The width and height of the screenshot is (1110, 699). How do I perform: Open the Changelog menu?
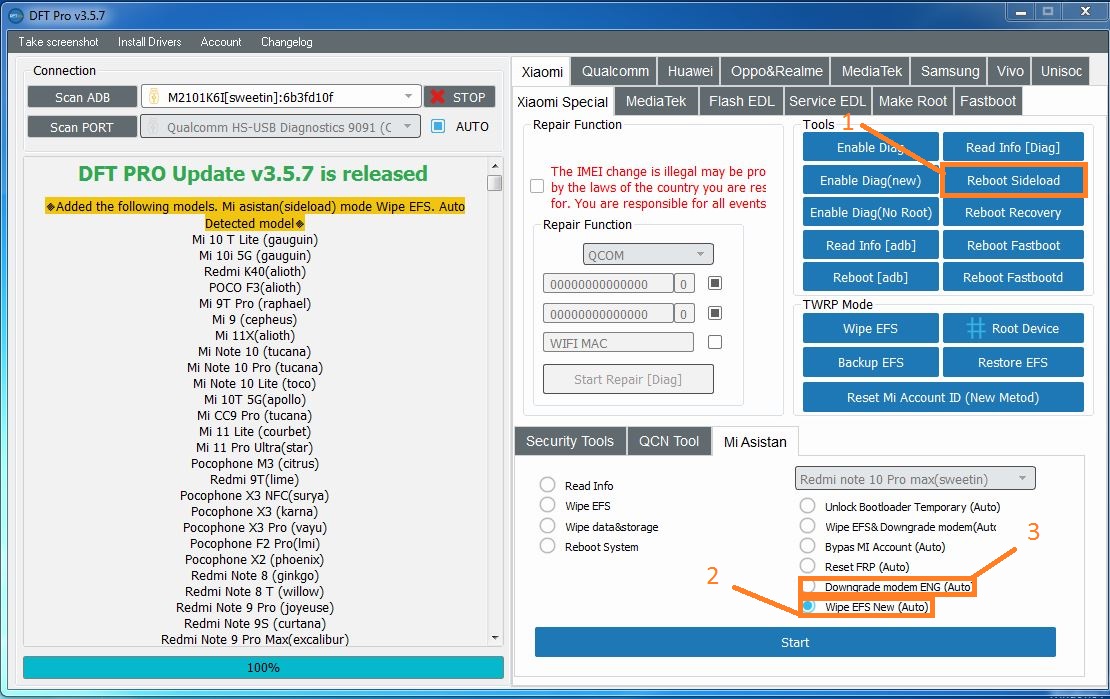coord(287,42)
